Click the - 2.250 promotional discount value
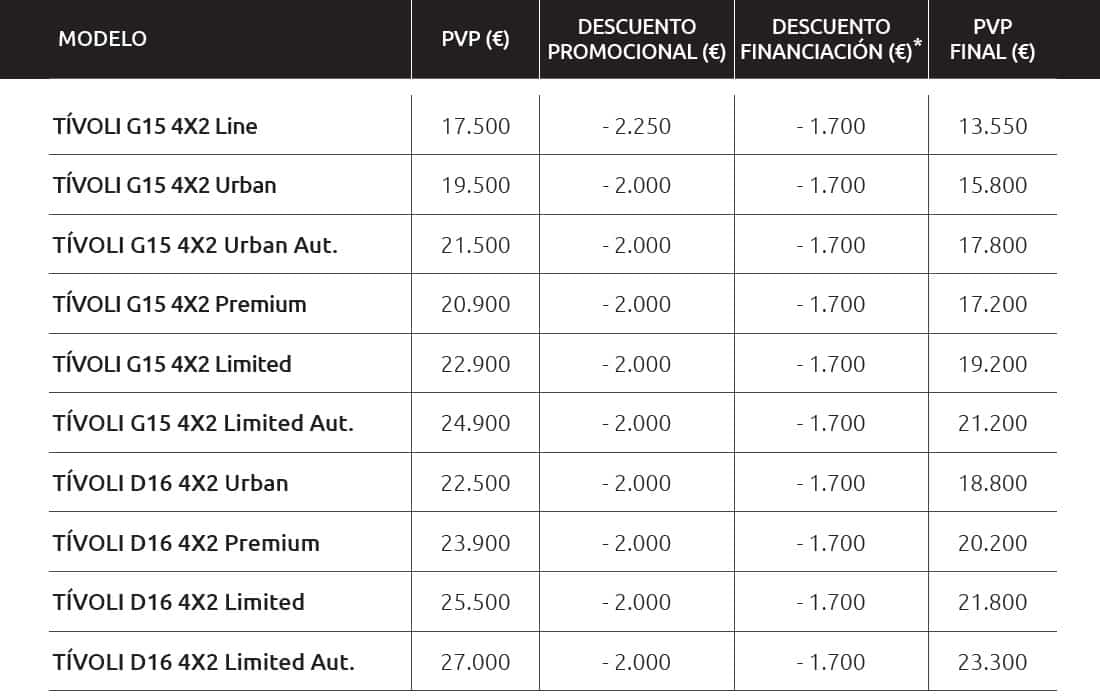The image size is (1100, 696). pos(636,126)
